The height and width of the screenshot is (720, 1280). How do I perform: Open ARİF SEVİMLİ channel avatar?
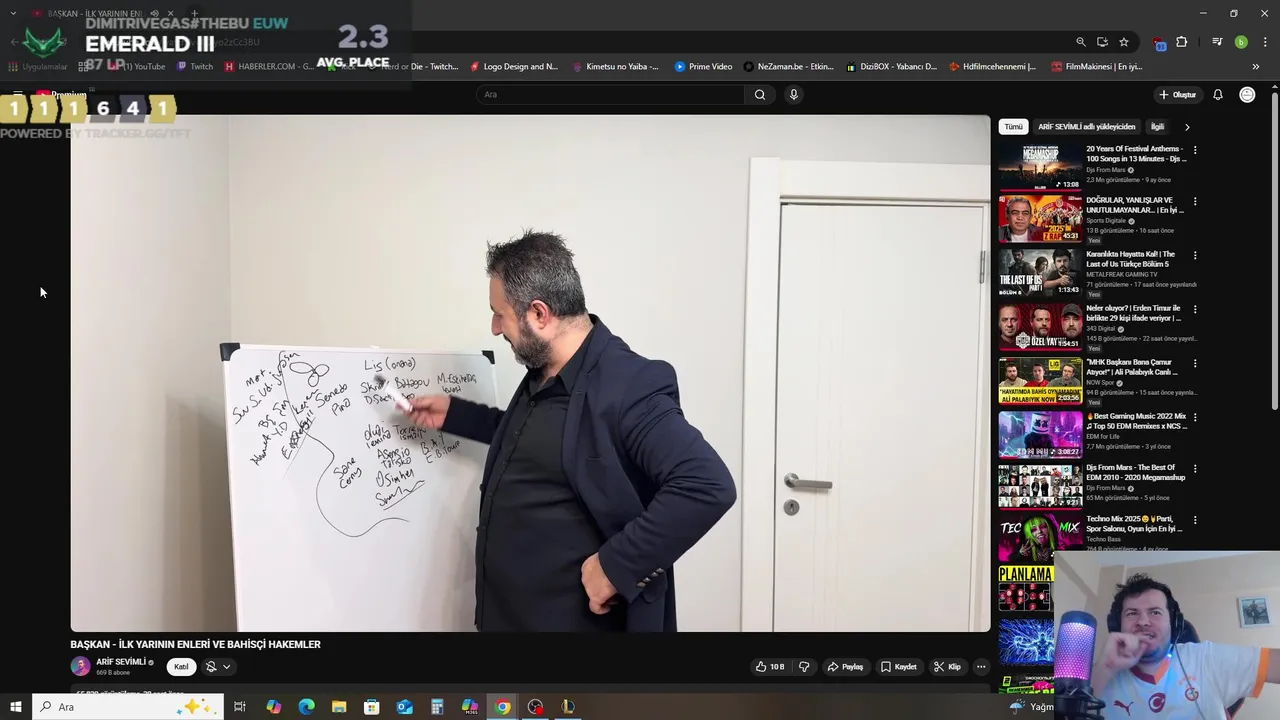80,666
